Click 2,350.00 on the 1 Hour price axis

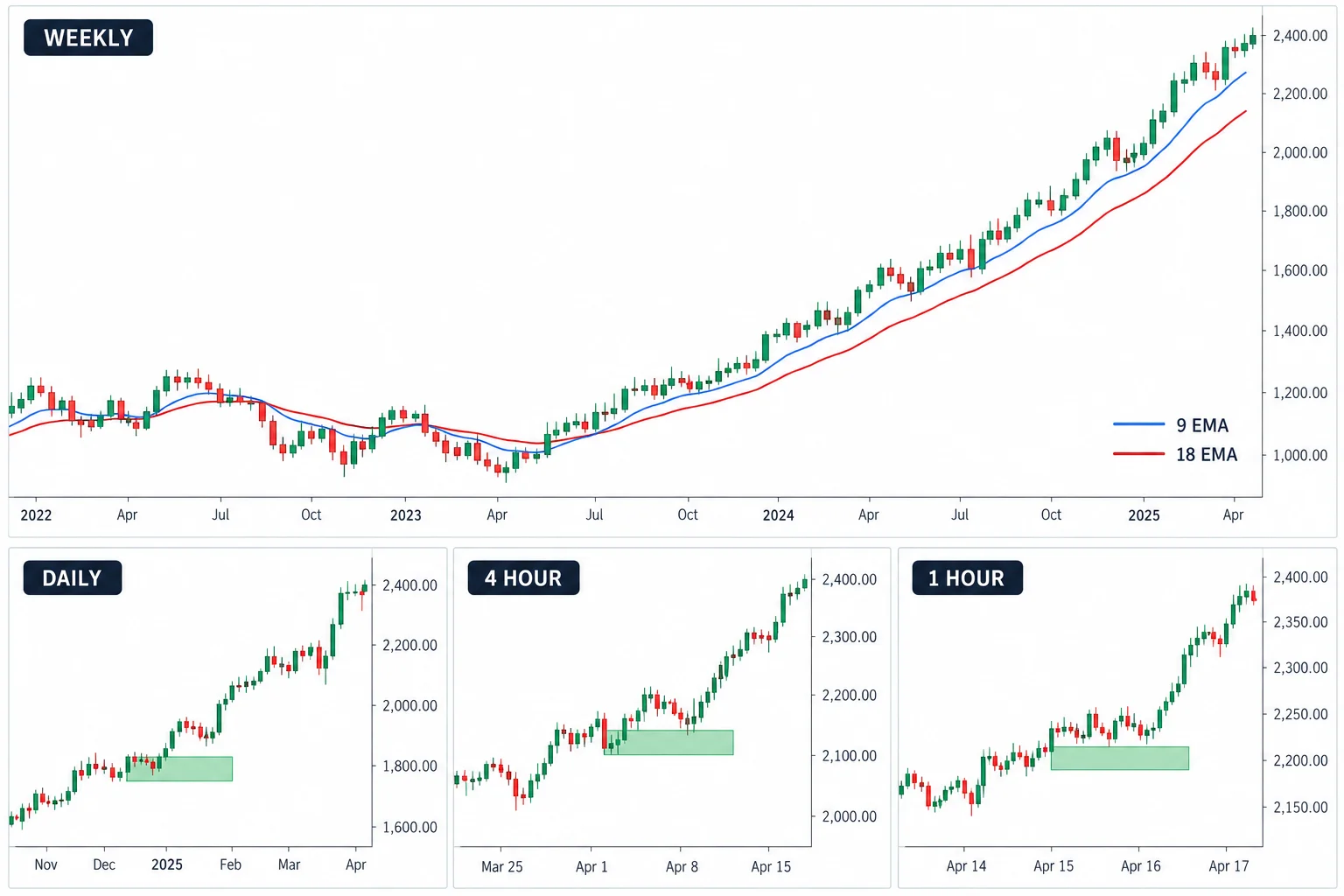[1300, 622]
